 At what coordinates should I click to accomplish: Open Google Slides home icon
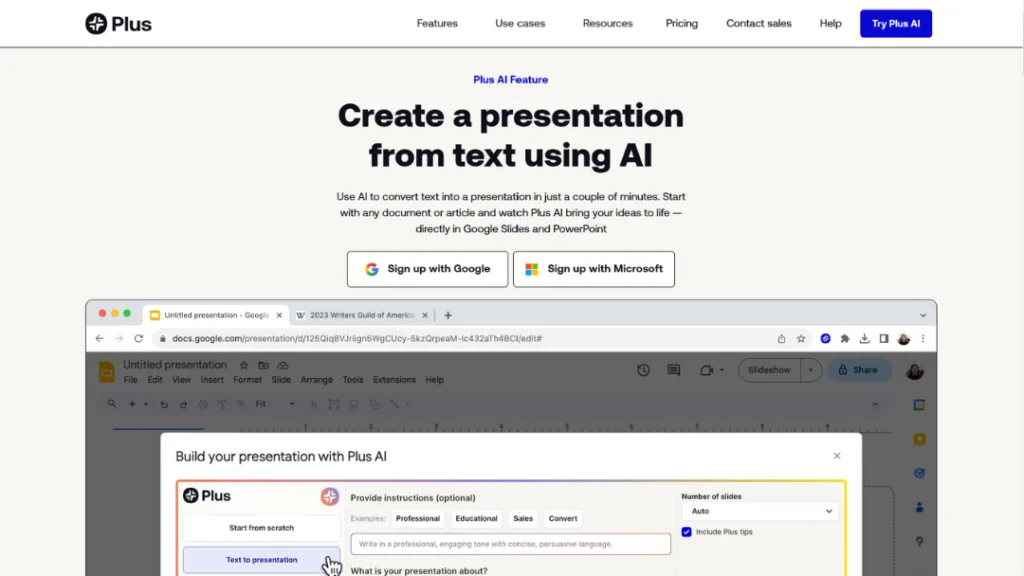click(106, 372)
